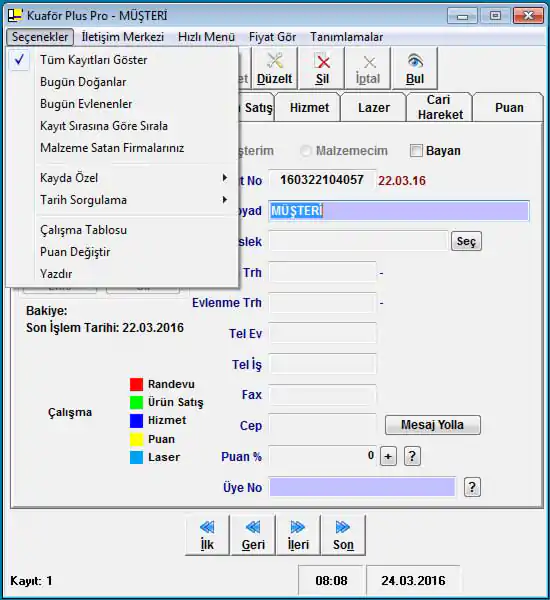The image size is (550, 600).
Task: Click the Mesaj Yolla button
Action: click(x=432, y=425)
